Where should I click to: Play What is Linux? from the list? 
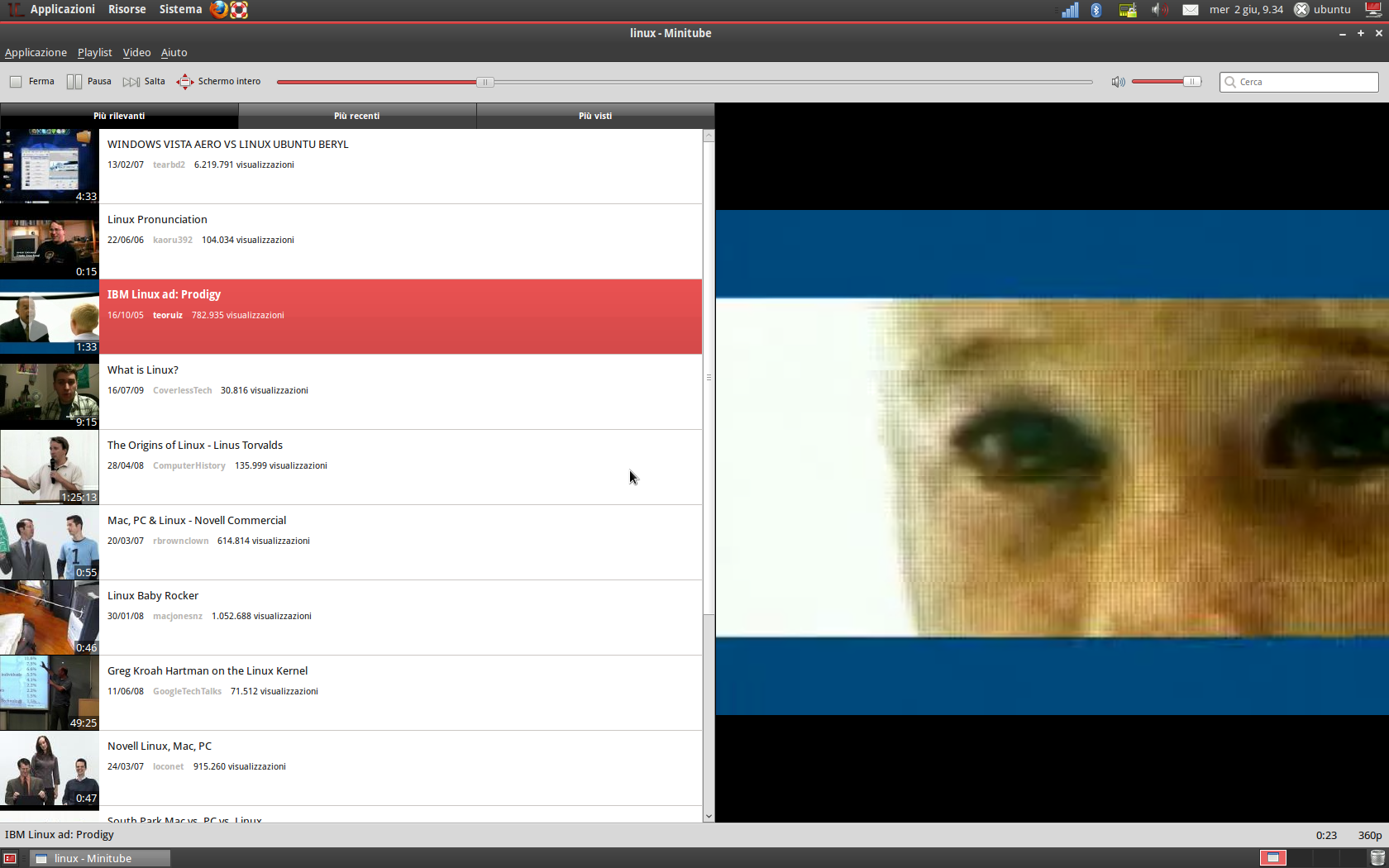coord(142,370)
